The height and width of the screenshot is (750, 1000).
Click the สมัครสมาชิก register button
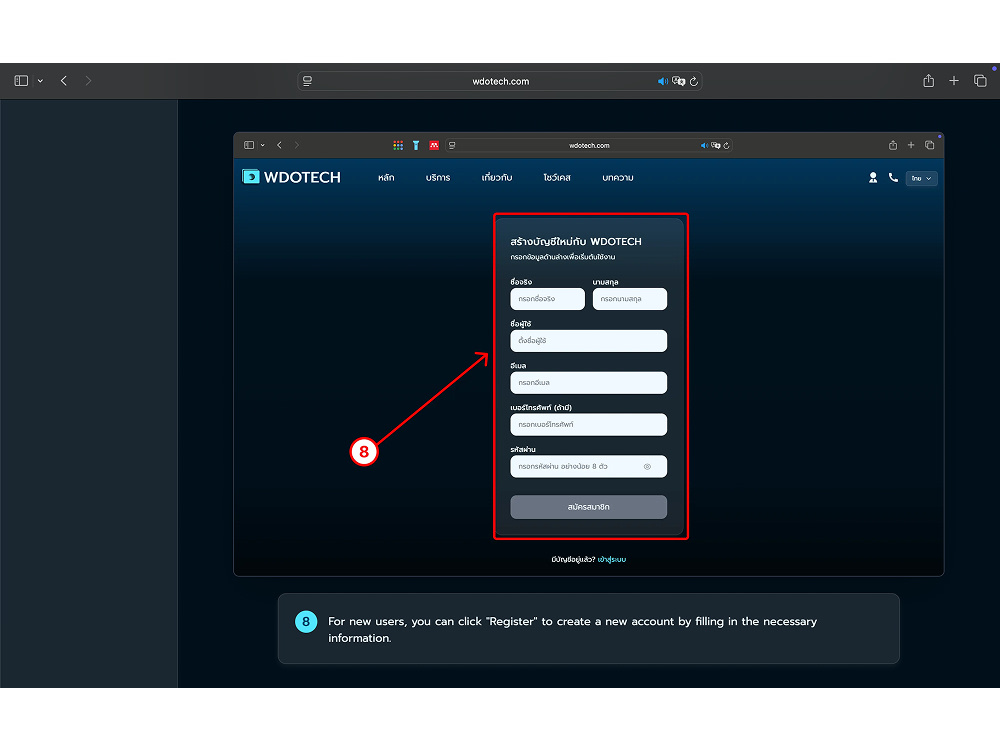[x=589, y=507]
